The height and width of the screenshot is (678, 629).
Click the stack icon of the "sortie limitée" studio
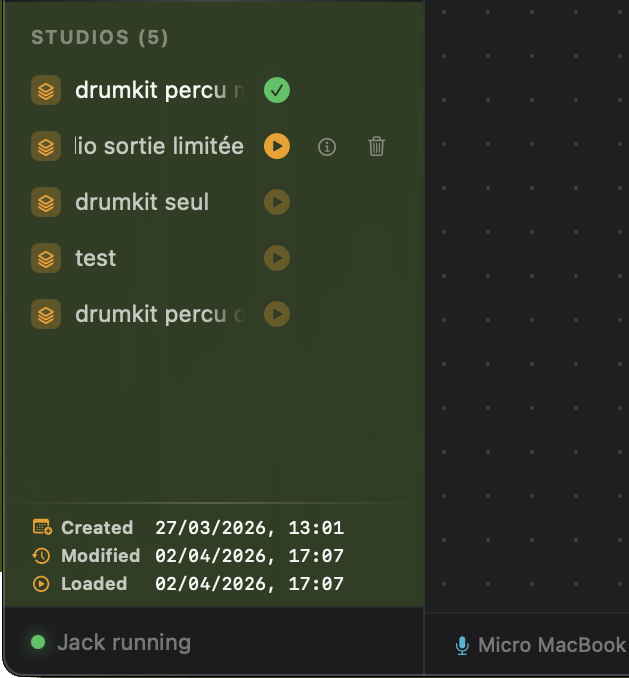click(x=45, y=146)
